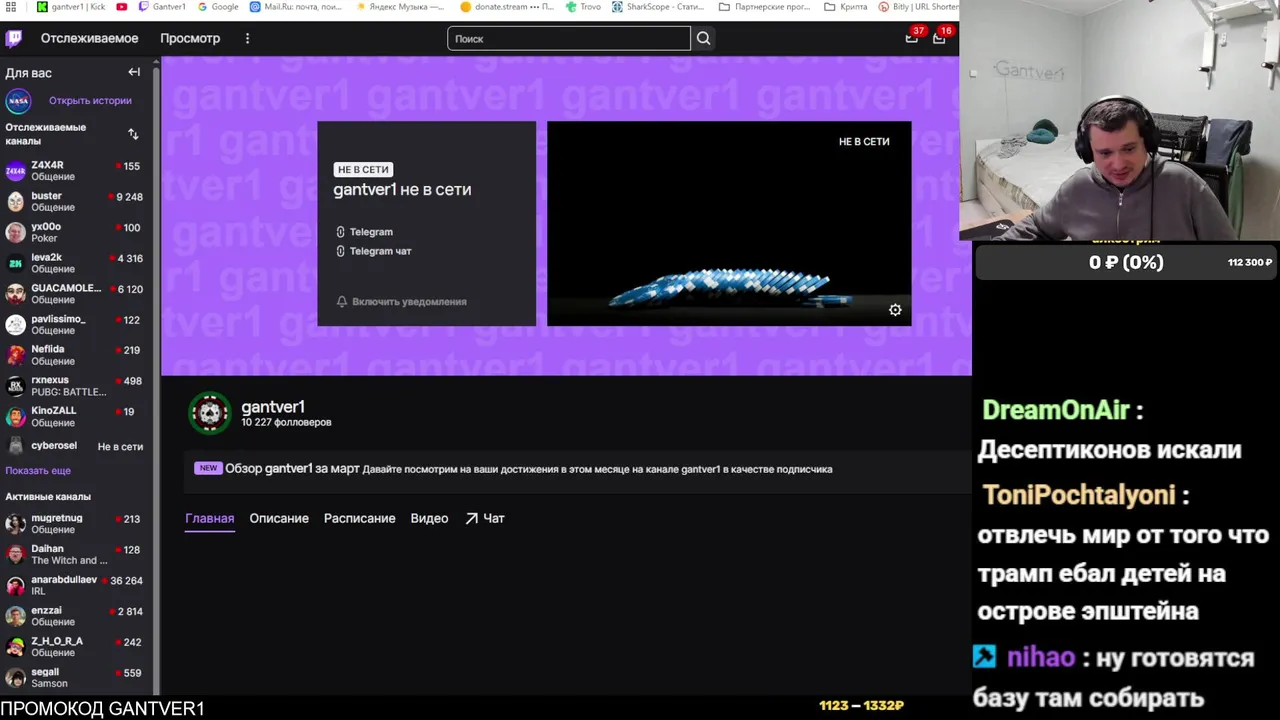Open the NASA story avatar

(x=18, y=101)
